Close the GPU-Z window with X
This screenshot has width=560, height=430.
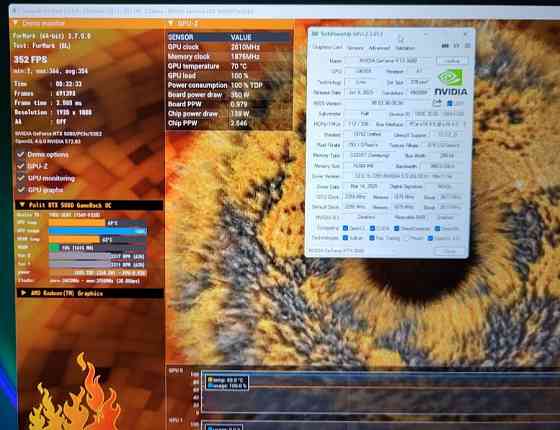point(465,34)
